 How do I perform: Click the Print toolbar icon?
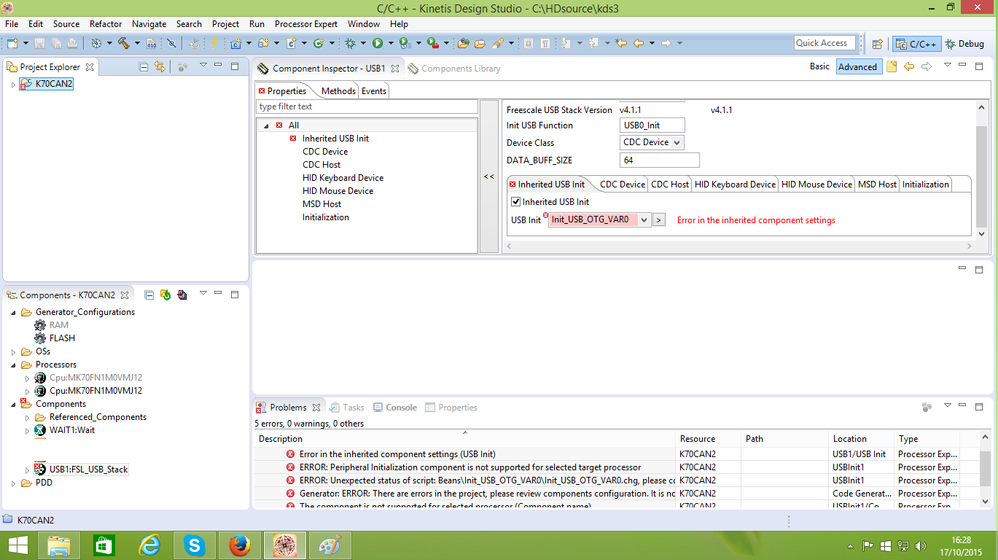coord(73,43)
